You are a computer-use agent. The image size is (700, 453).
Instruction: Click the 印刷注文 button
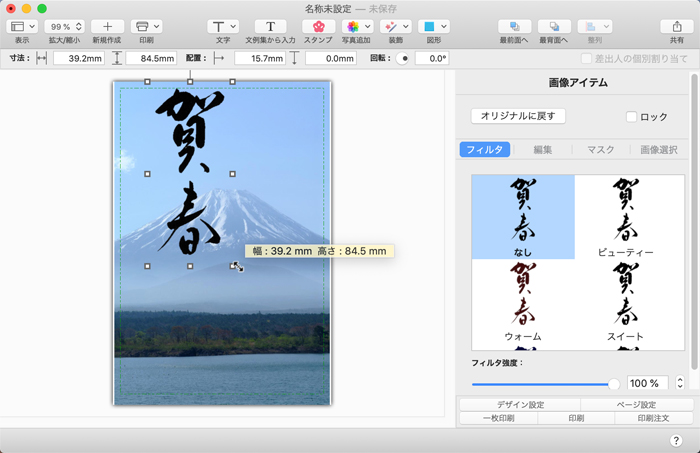[x=653, y=418]
